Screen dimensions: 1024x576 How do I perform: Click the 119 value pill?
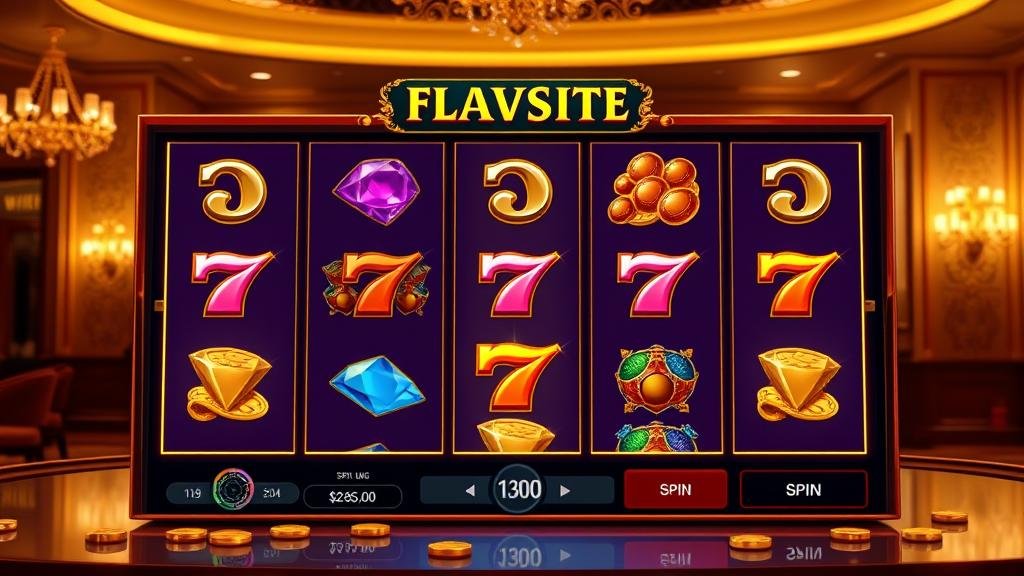pos(191,494)
